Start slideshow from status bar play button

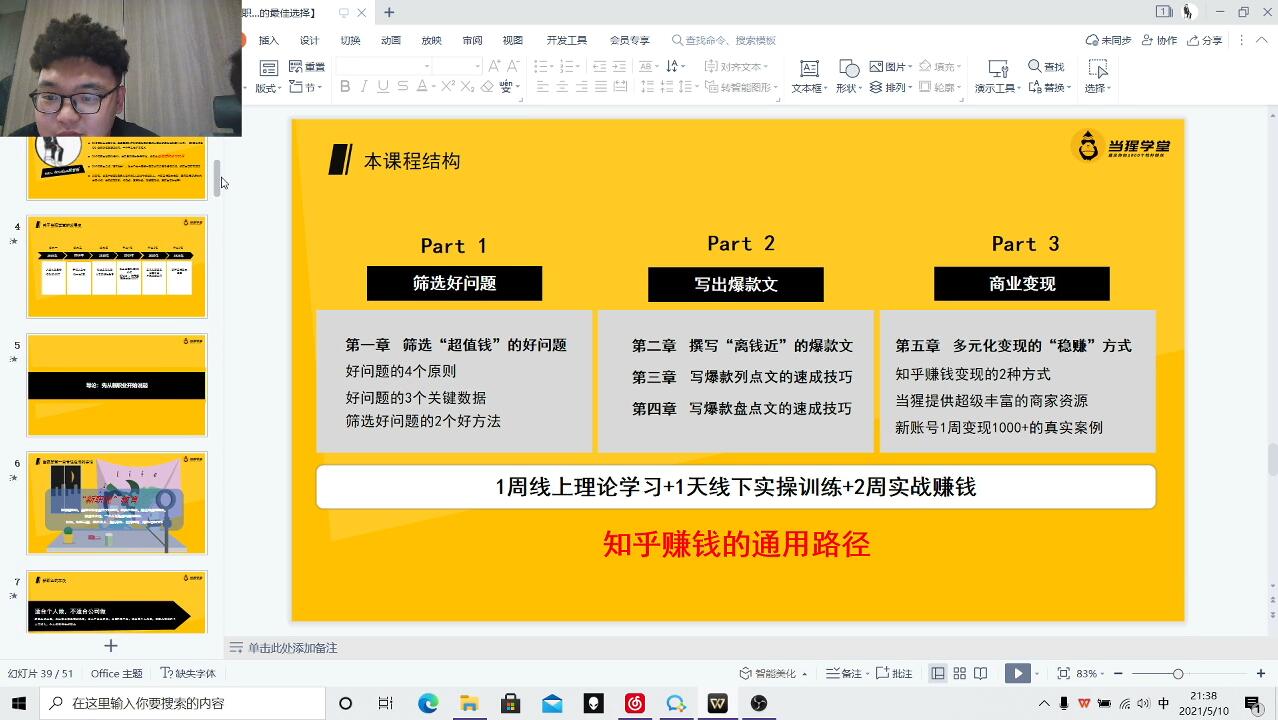[x=1017, y=673]
